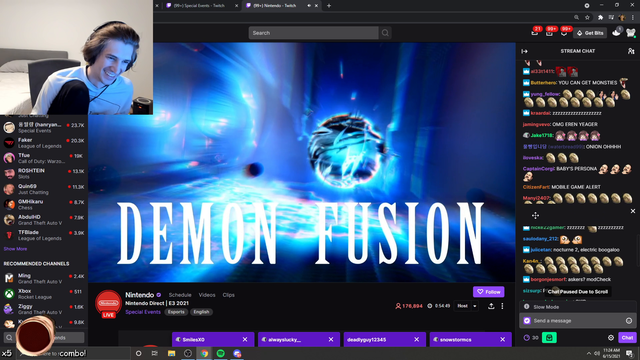The width and height of the screenshot is (640, 360).
Task: Open the emote picker in chat
Action: [x=629, y=321]
